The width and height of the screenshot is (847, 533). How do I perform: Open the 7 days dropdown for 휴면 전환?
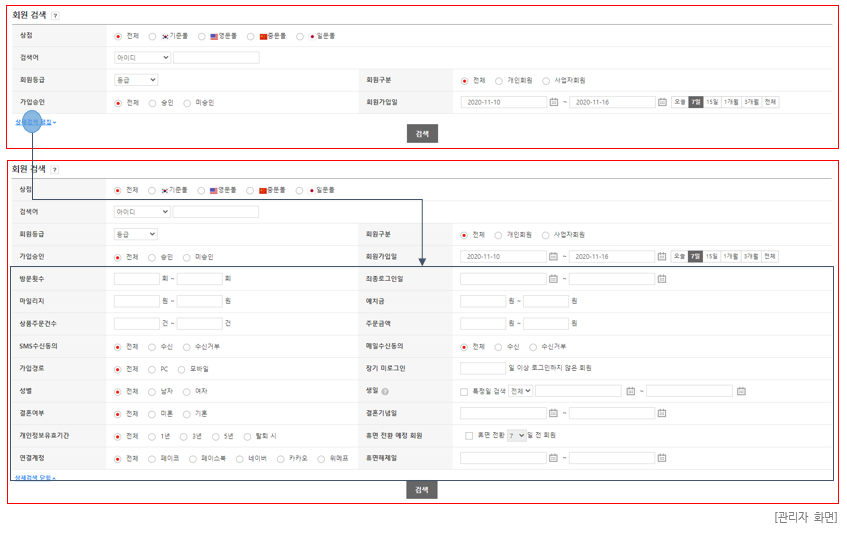[516, 435]
